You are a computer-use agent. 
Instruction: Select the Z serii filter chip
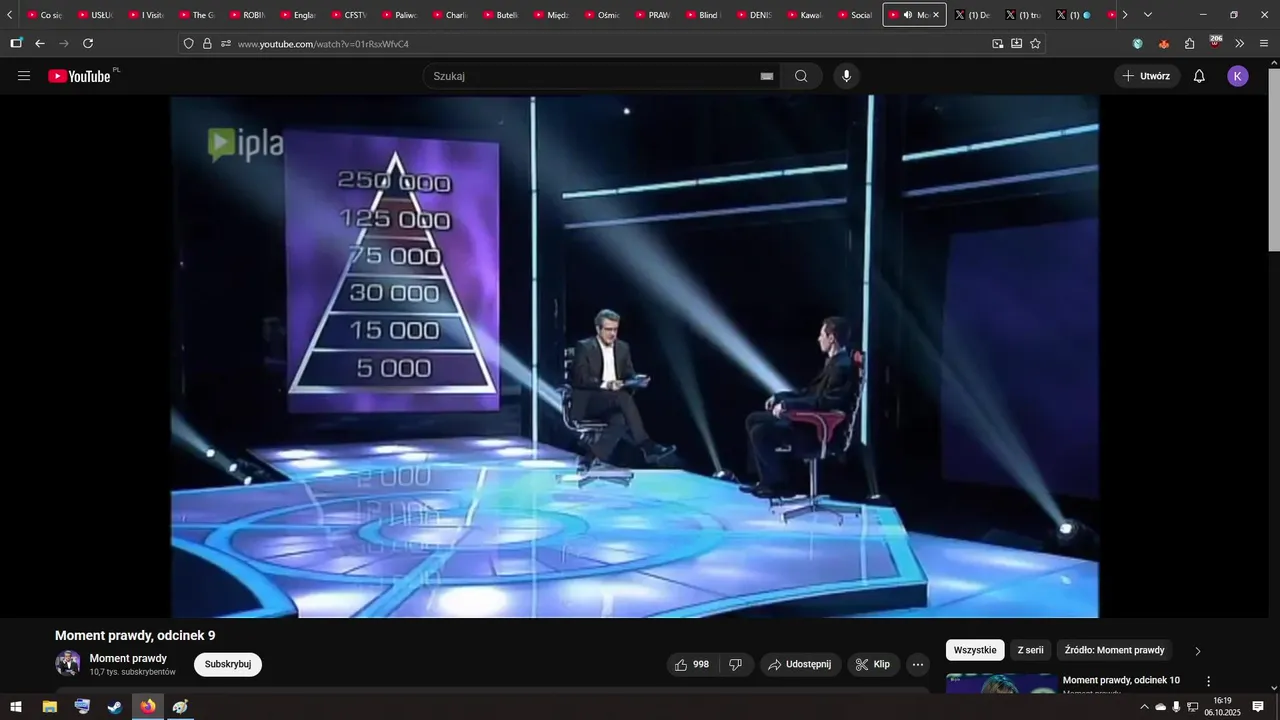point(1030,650)
